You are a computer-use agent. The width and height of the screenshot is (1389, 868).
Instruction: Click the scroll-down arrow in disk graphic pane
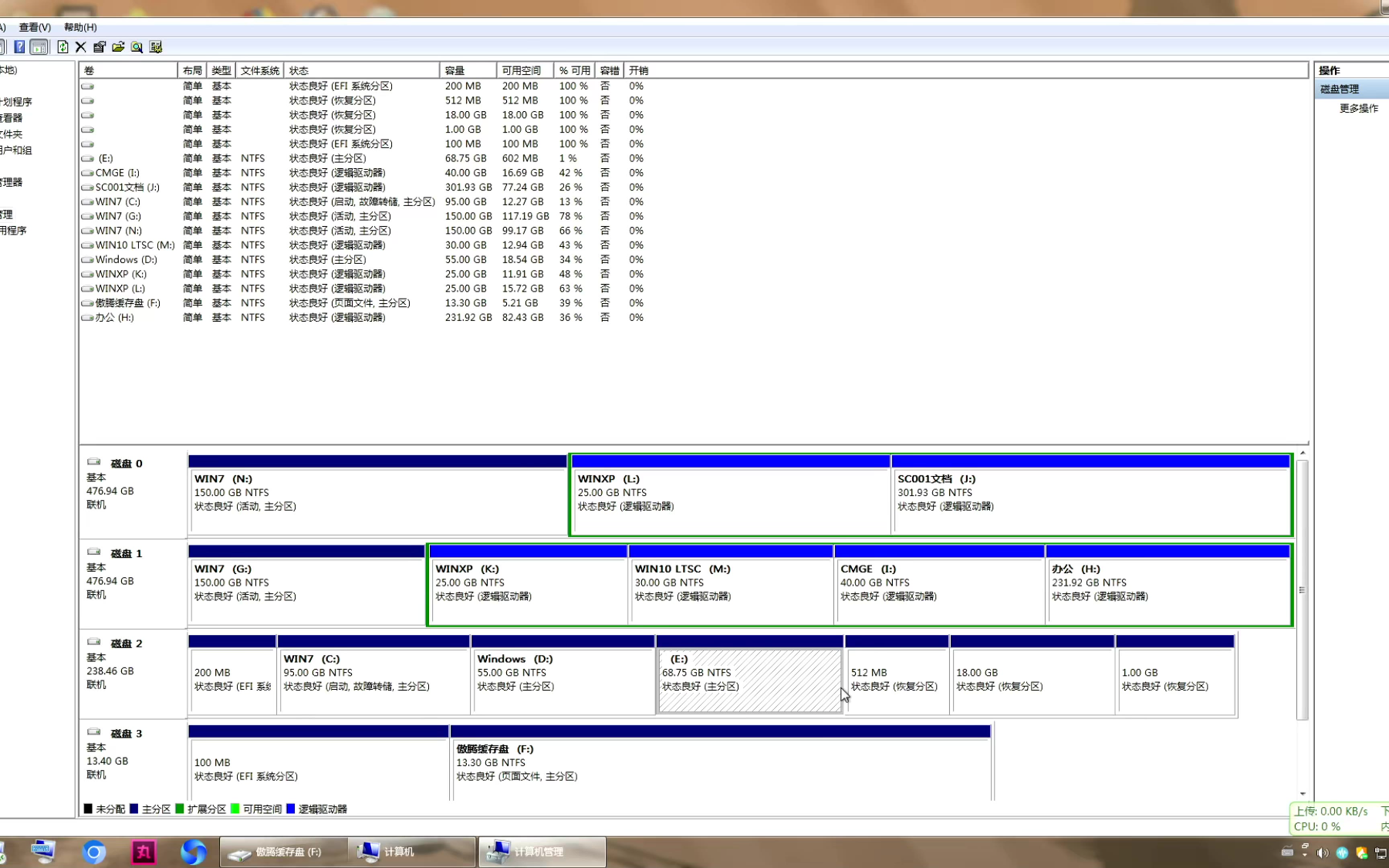(1303, 793)
